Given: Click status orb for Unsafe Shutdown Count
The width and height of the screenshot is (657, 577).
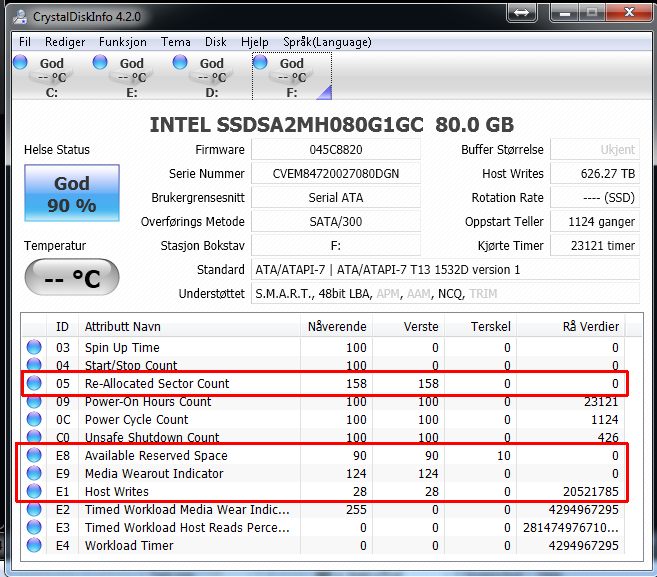Looking at the screenshot, I should click(x=34, y=437).
